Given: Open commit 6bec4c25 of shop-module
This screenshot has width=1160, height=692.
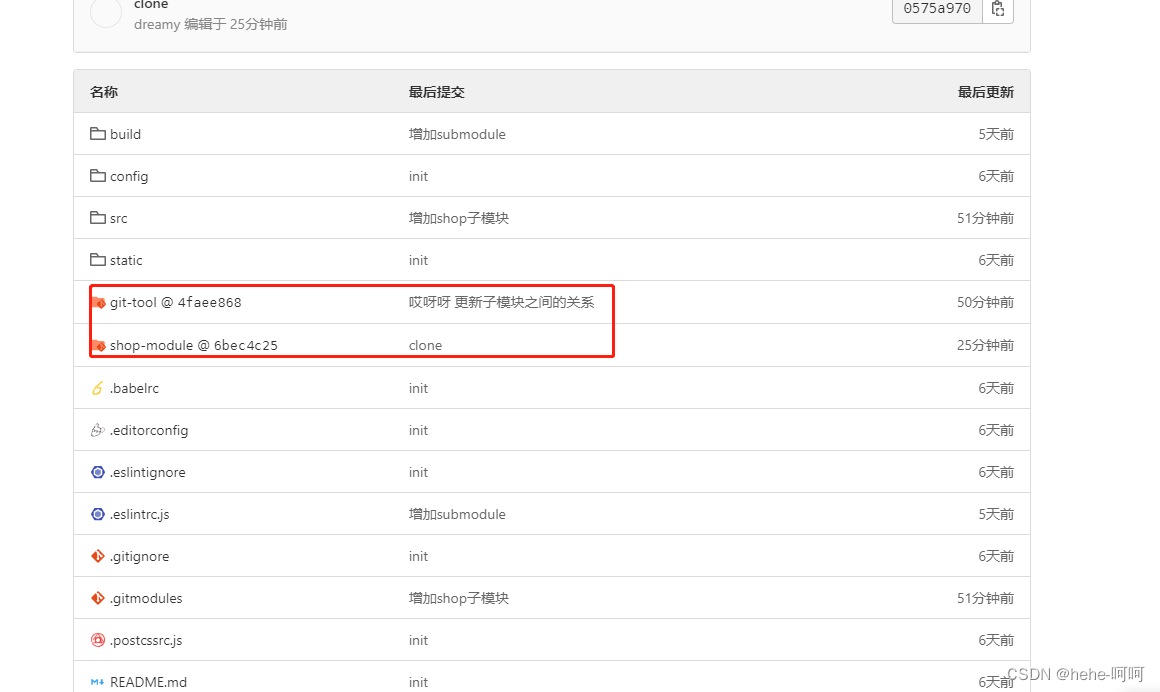Looking at the screenshot, I should coord(246,346).
